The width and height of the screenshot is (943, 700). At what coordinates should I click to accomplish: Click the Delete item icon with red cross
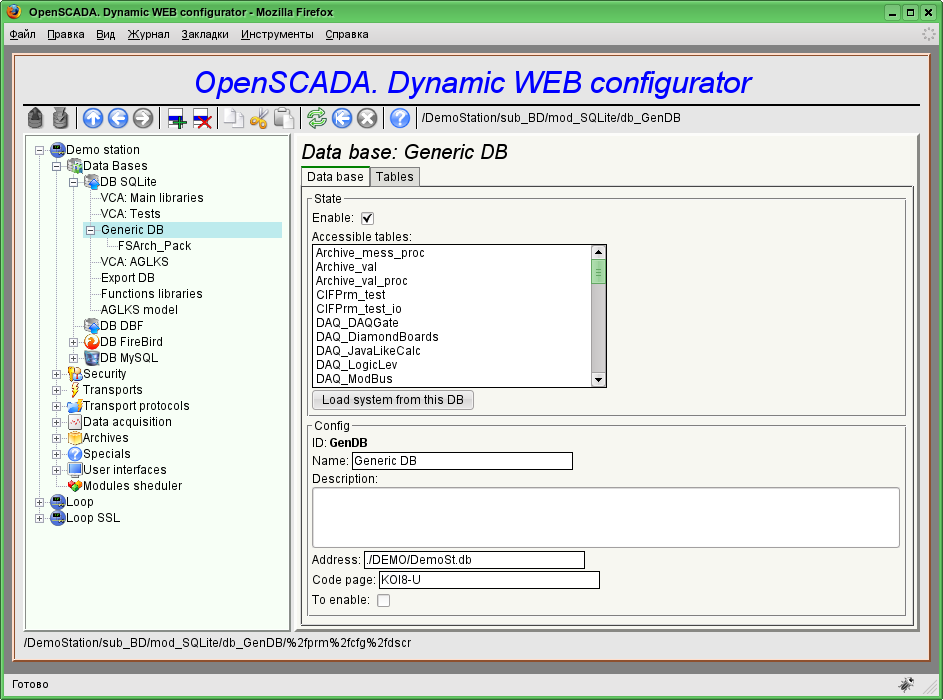point(202,118)
